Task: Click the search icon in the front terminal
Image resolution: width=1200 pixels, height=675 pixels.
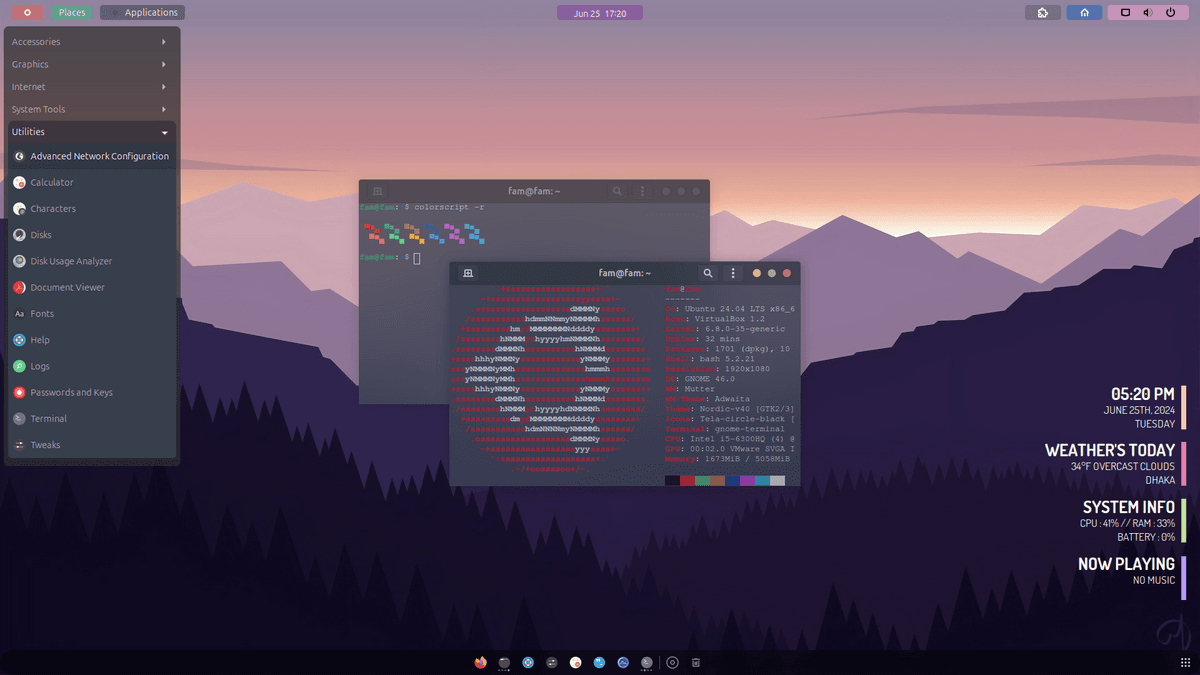Action: click(x=708, y=273)
